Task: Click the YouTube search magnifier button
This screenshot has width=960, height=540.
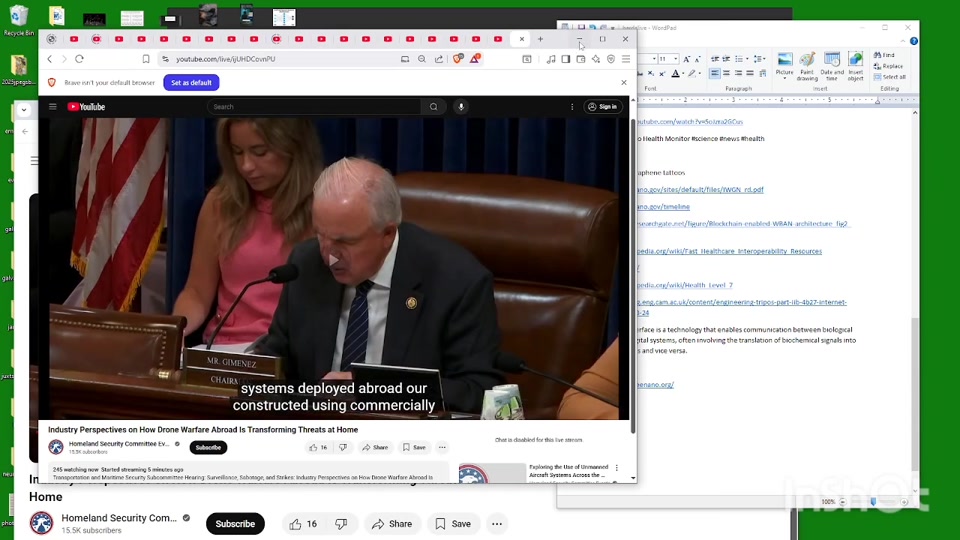Action: pyautogui.click(x=433, y=107)
